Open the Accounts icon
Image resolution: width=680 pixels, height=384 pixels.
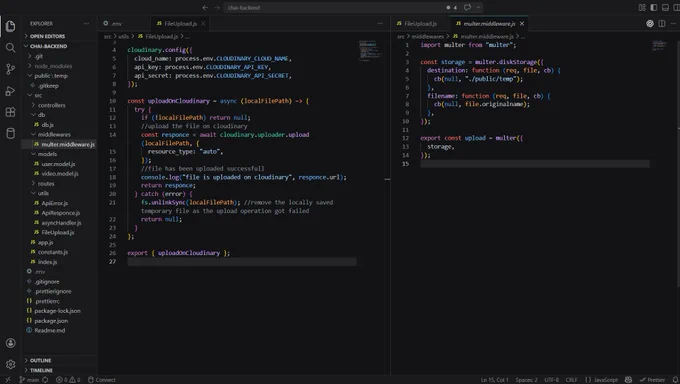point(10,343)
